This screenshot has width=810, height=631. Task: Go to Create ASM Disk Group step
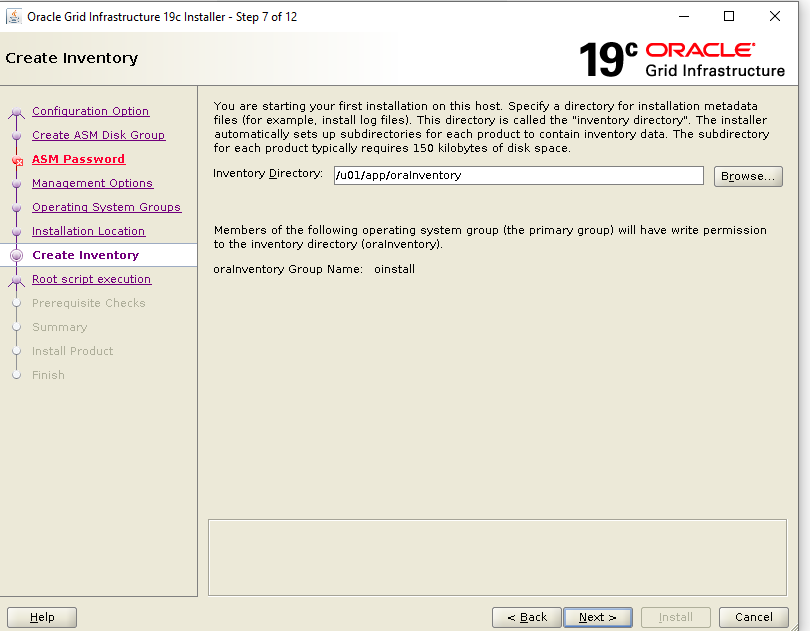coord(98,135)
